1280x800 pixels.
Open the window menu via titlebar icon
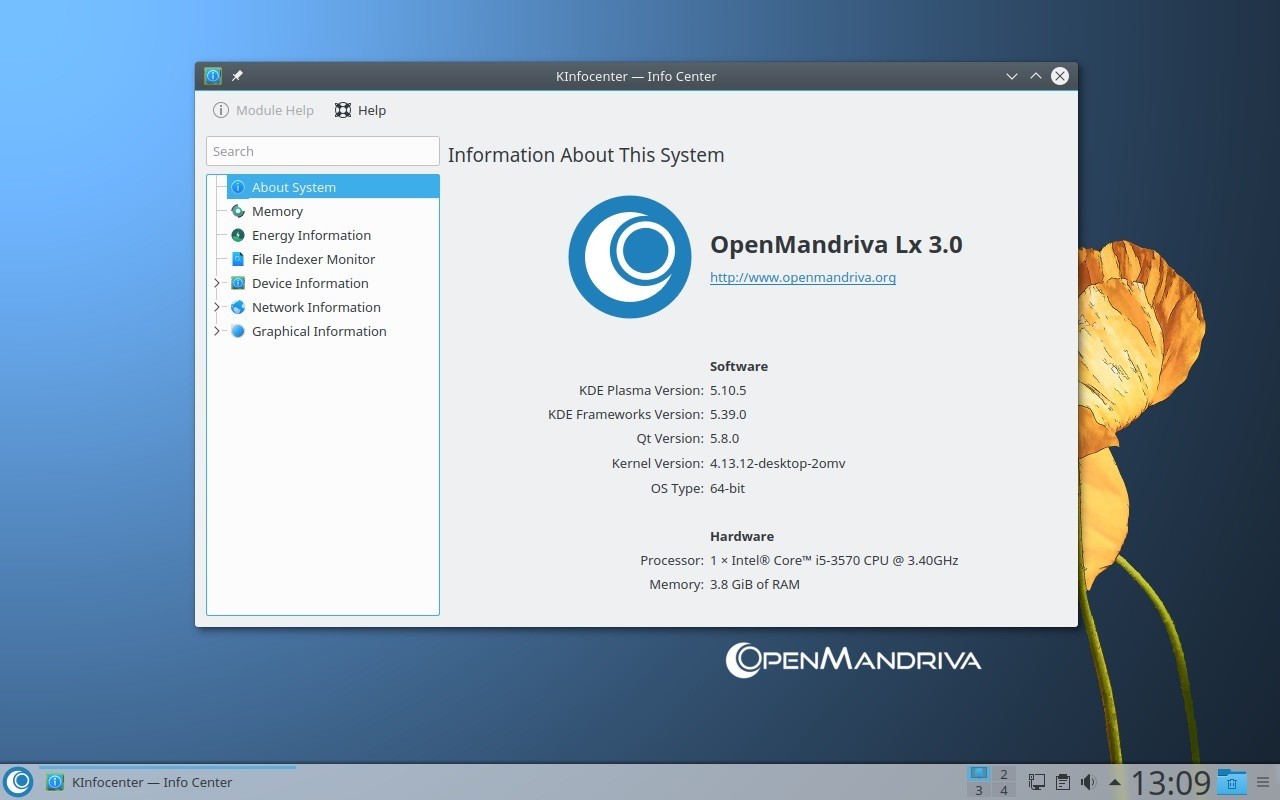213,75
